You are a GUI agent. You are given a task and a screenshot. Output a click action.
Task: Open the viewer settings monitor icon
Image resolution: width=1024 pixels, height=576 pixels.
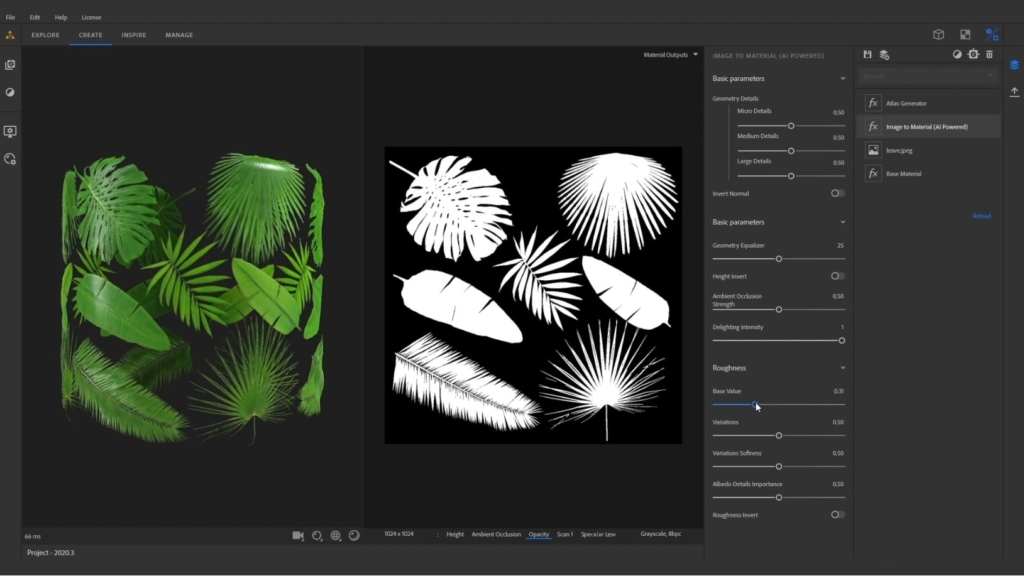pos(10,131)
